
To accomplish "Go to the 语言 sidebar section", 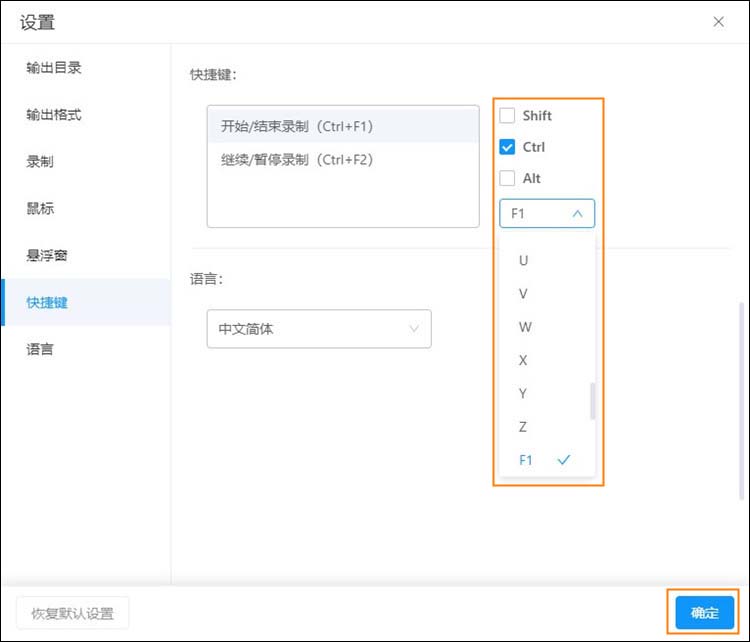I will point(86,349).
